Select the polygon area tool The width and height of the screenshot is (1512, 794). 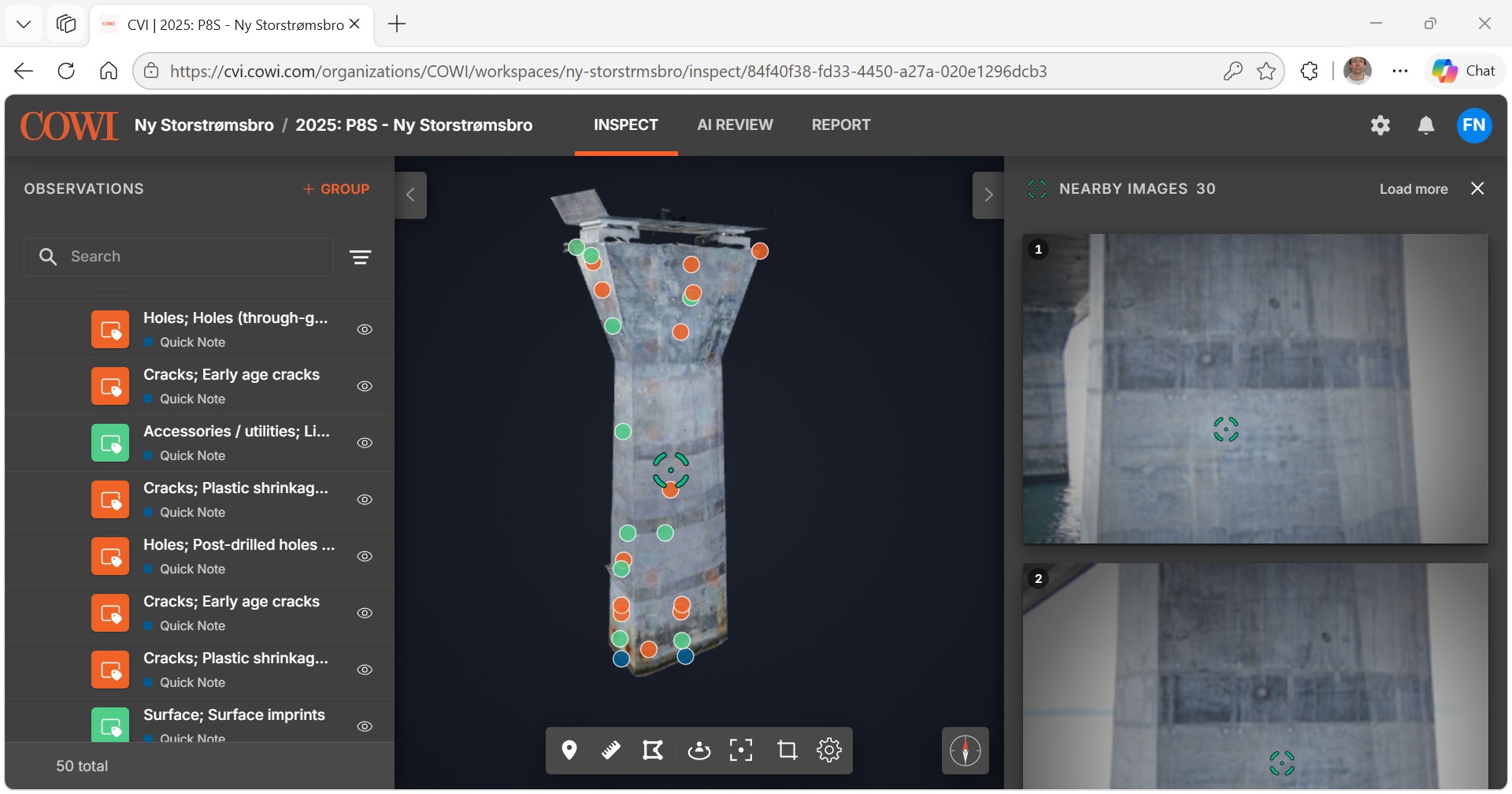click(653, 750)
